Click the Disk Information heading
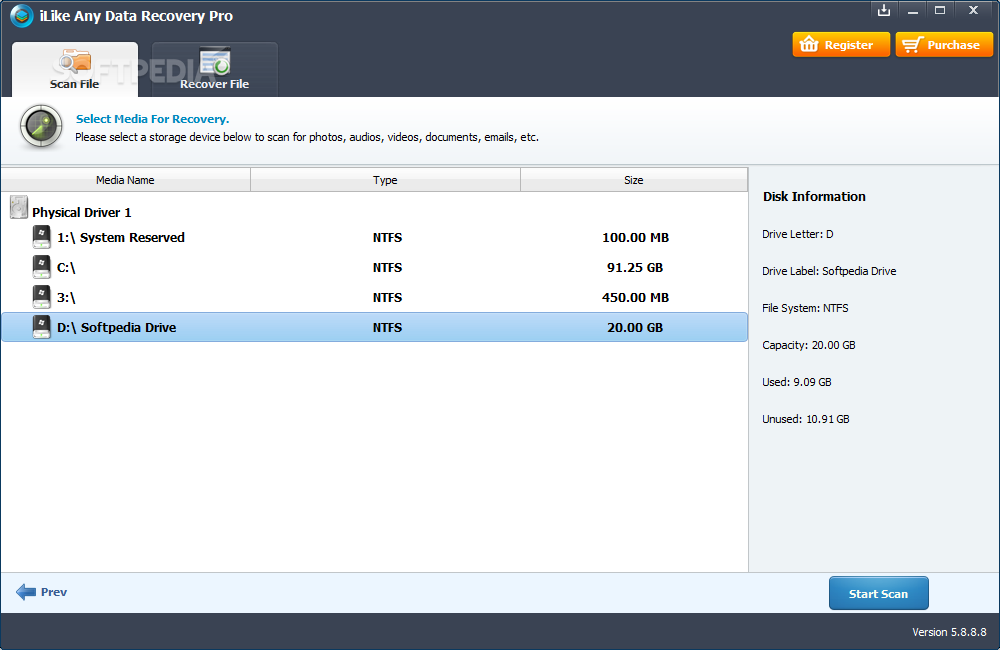 [x=814, y=196]
